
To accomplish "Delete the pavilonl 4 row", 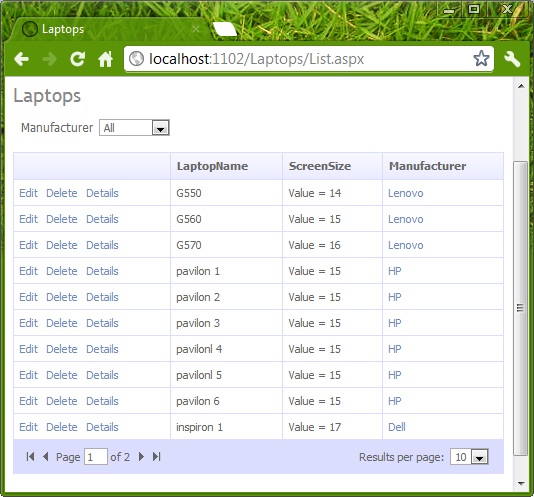I will click(62, 349).
